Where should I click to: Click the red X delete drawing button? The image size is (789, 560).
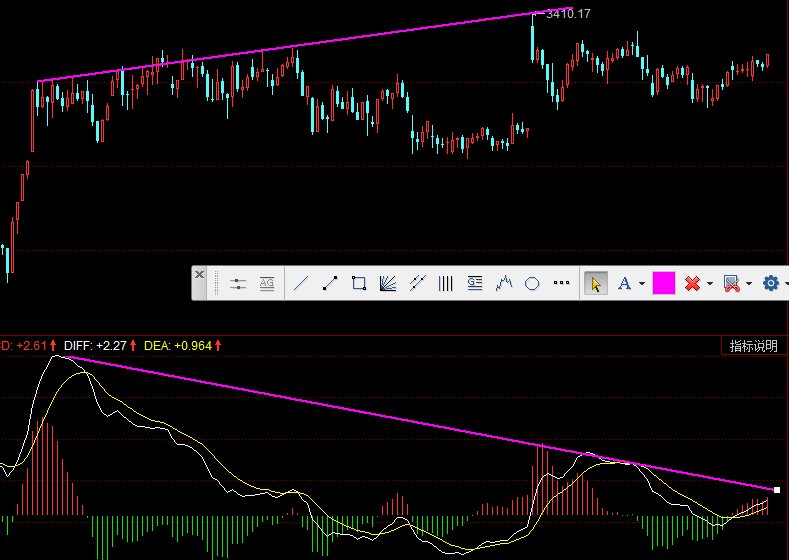692,284
